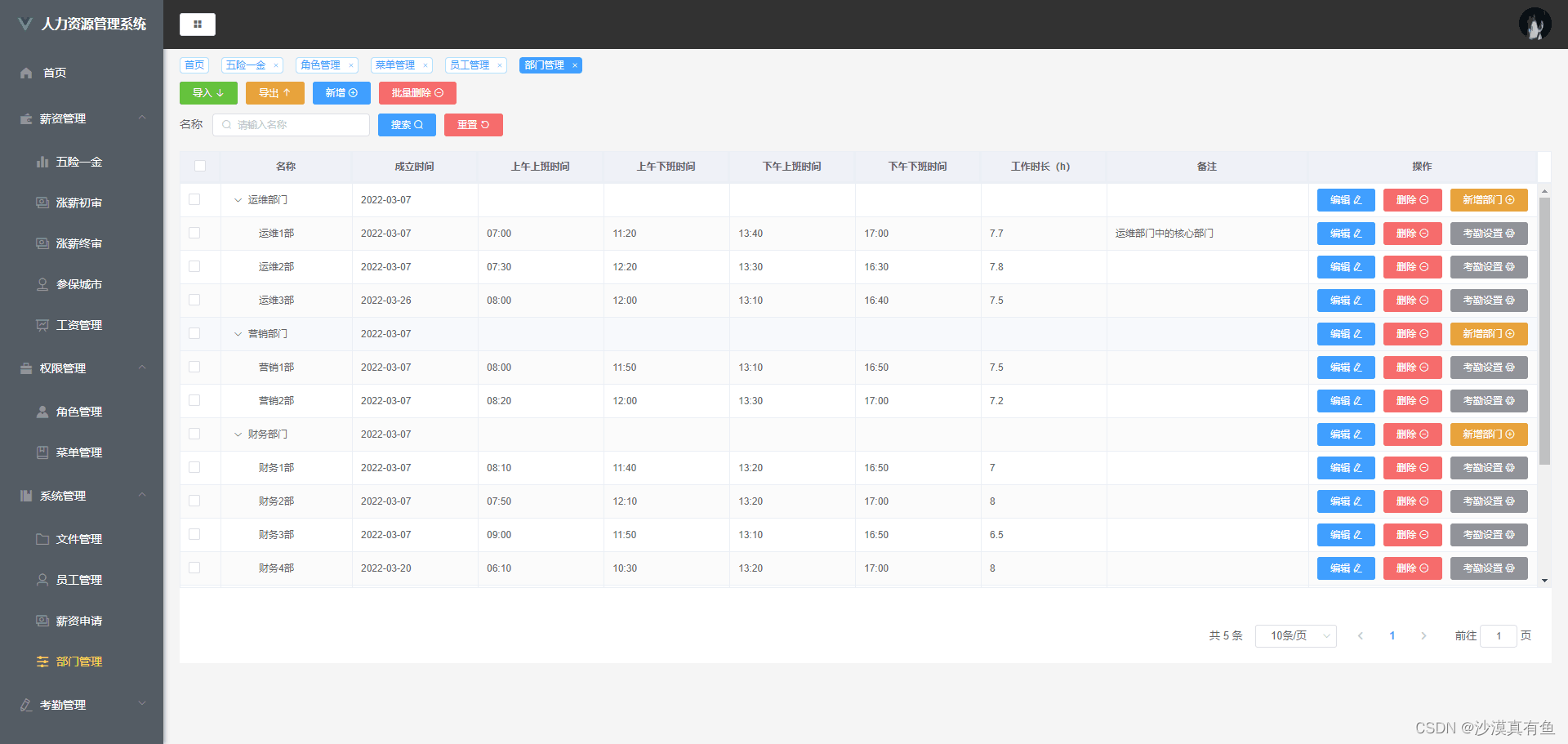
Task: Click the 菜单管理 sidebar icon
Action: tap(42, 452)
